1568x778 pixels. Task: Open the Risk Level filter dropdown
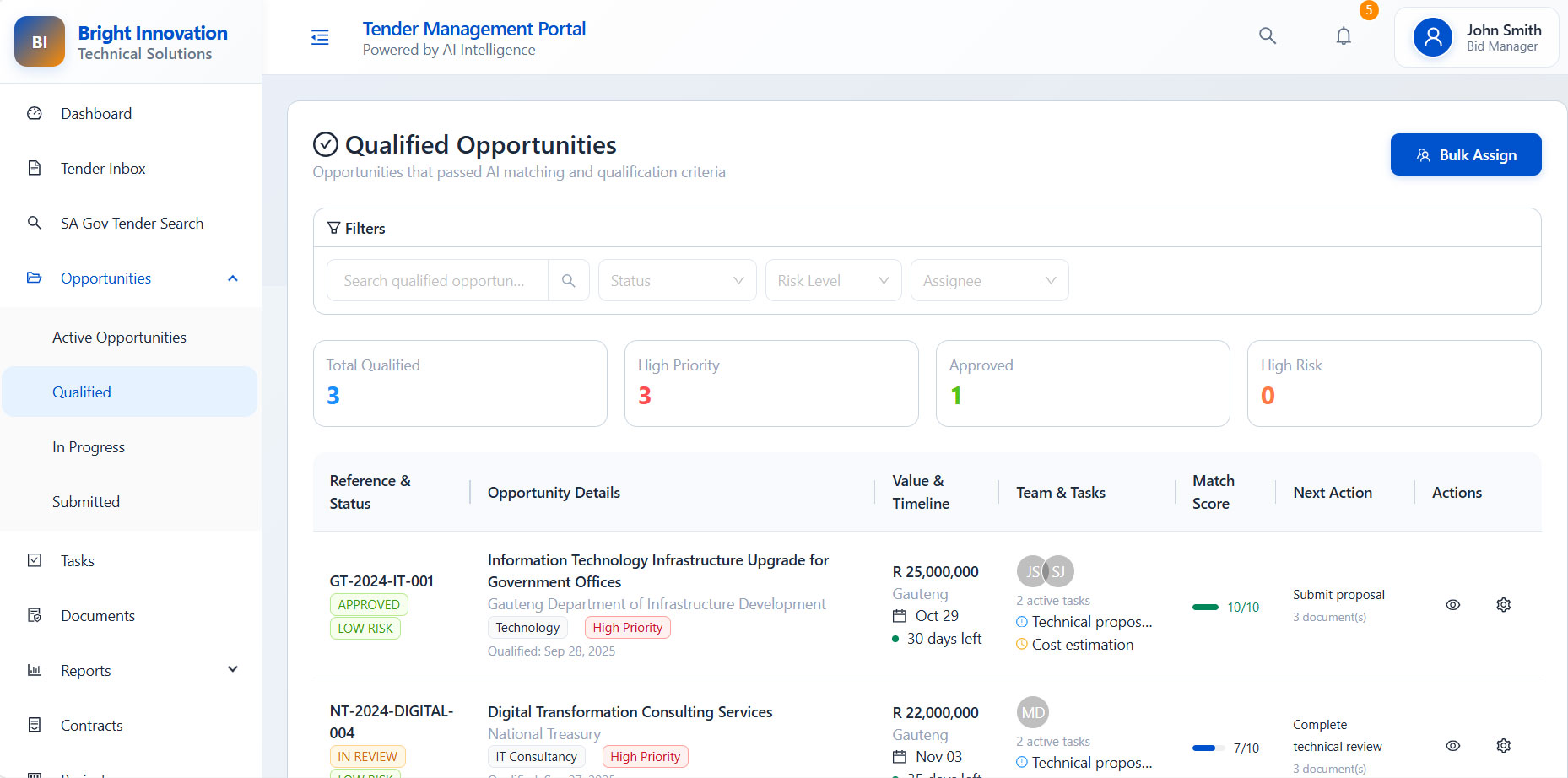[833, 281]
